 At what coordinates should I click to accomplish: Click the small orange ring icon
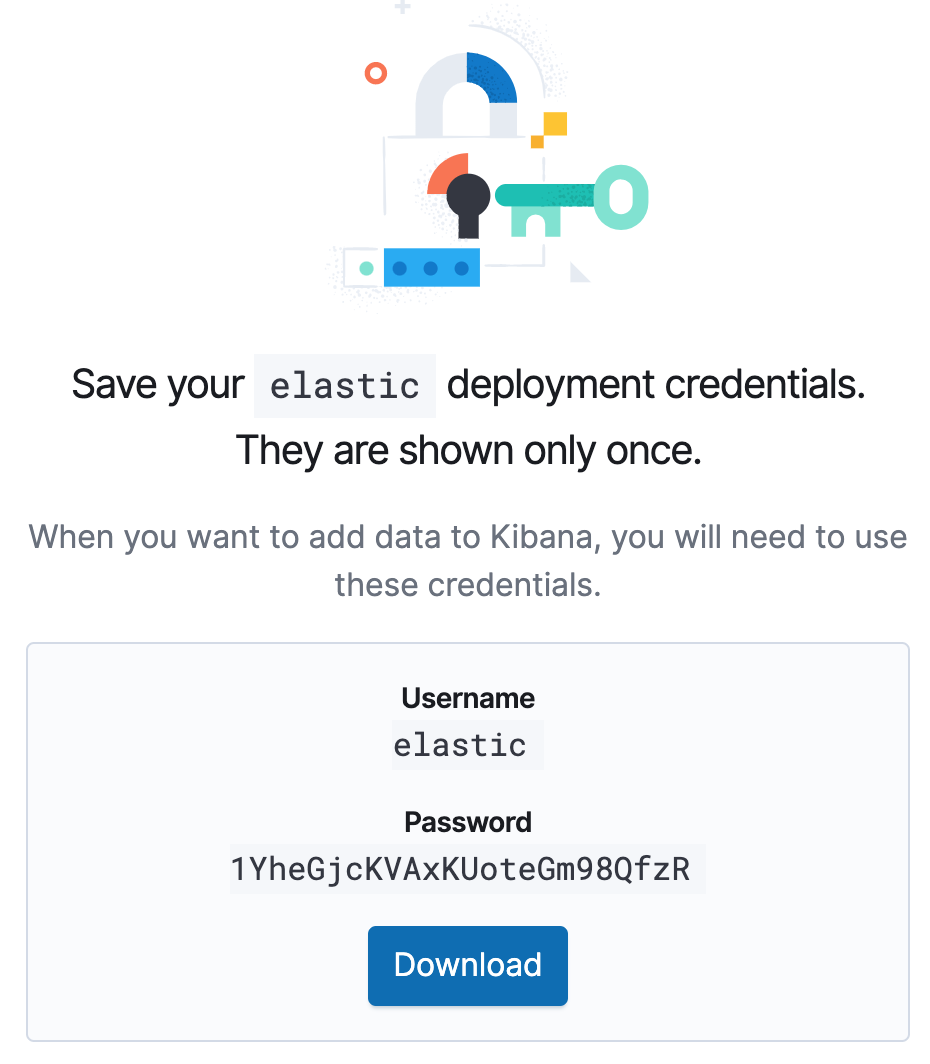(376, 72)
